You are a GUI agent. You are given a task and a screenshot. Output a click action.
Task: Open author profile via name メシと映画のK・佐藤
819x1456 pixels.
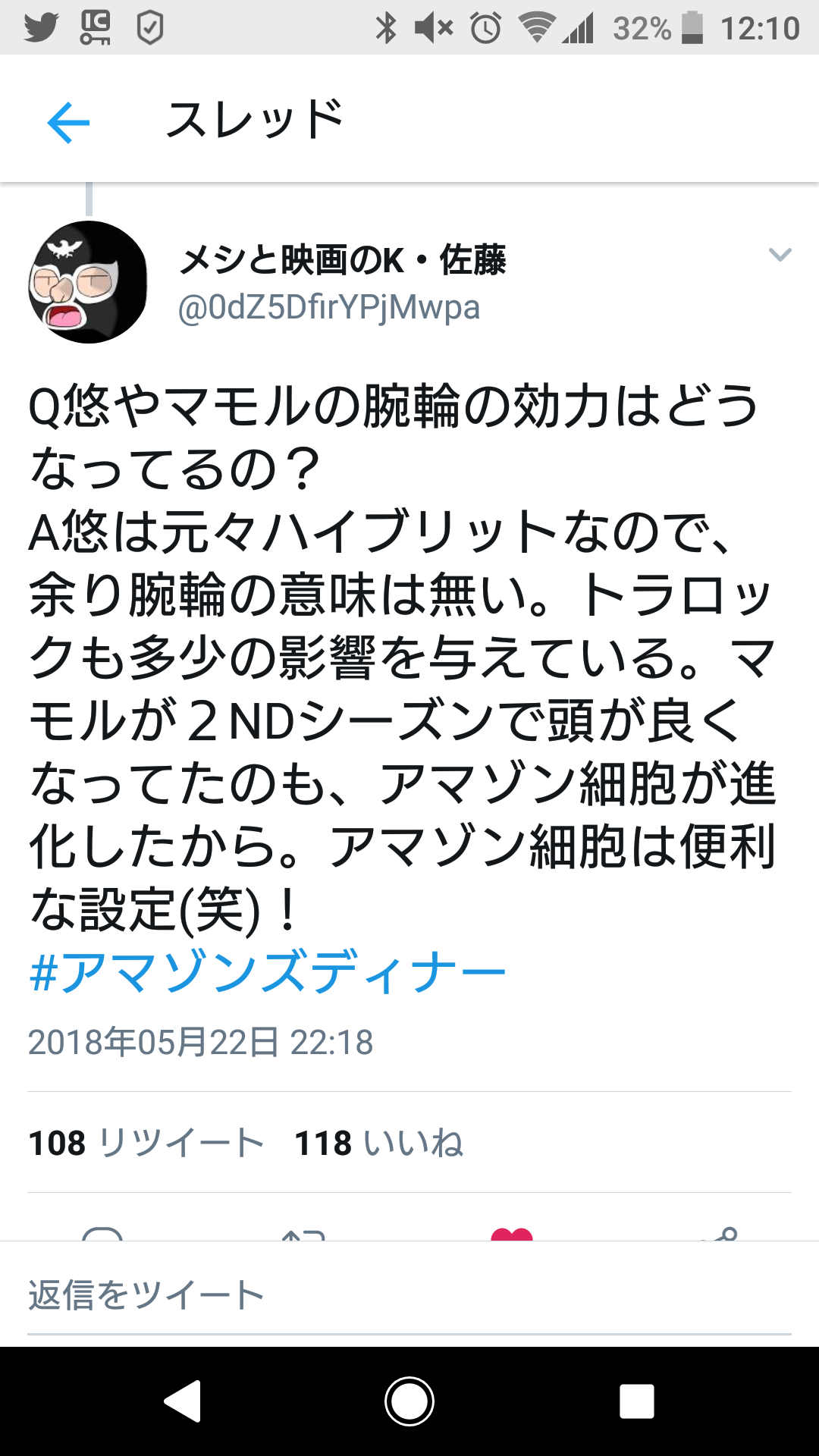(x=342, y=260)
